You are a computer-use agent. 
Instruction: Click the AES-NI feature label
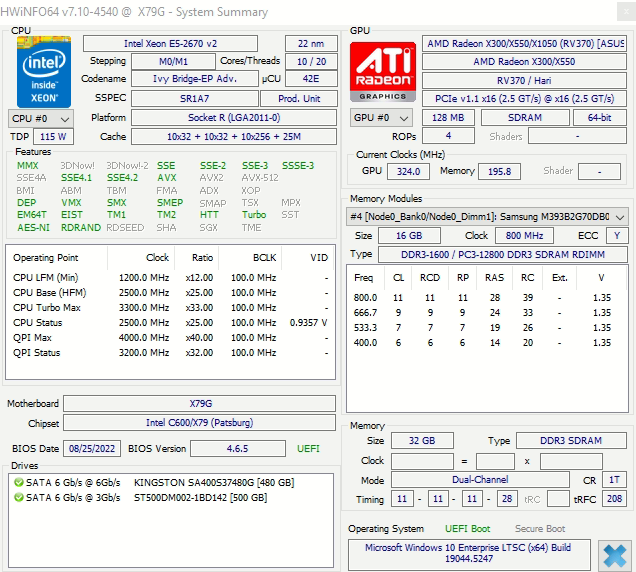[33, 228]
